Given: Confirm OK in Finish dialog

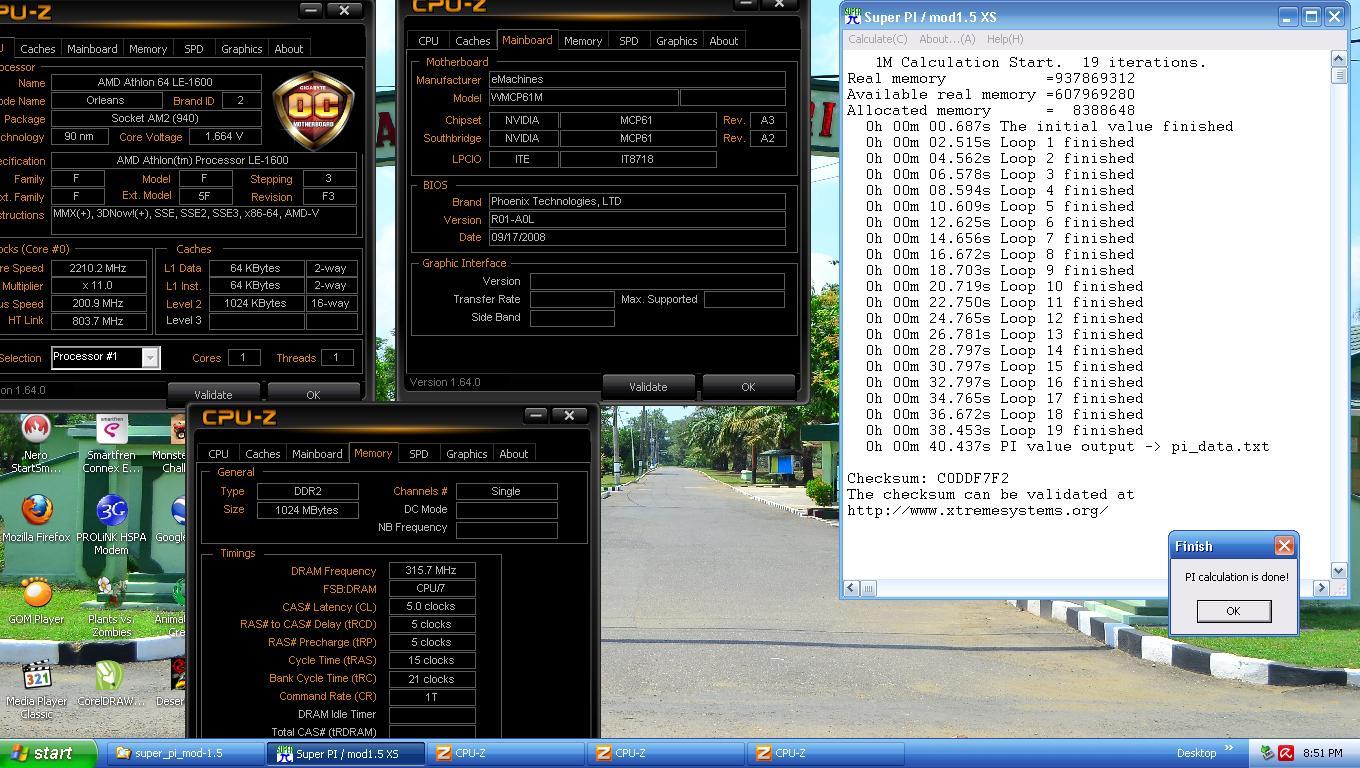Looking at the screenshot, I should pos(1233,611).
